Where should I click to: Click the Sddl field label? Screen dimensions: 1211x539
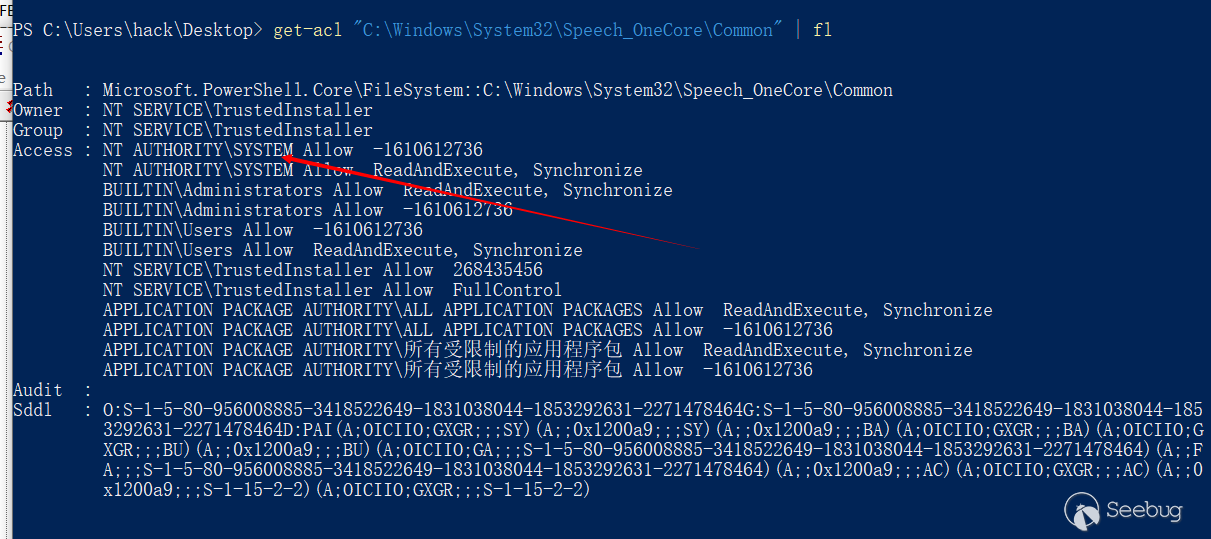32,410
